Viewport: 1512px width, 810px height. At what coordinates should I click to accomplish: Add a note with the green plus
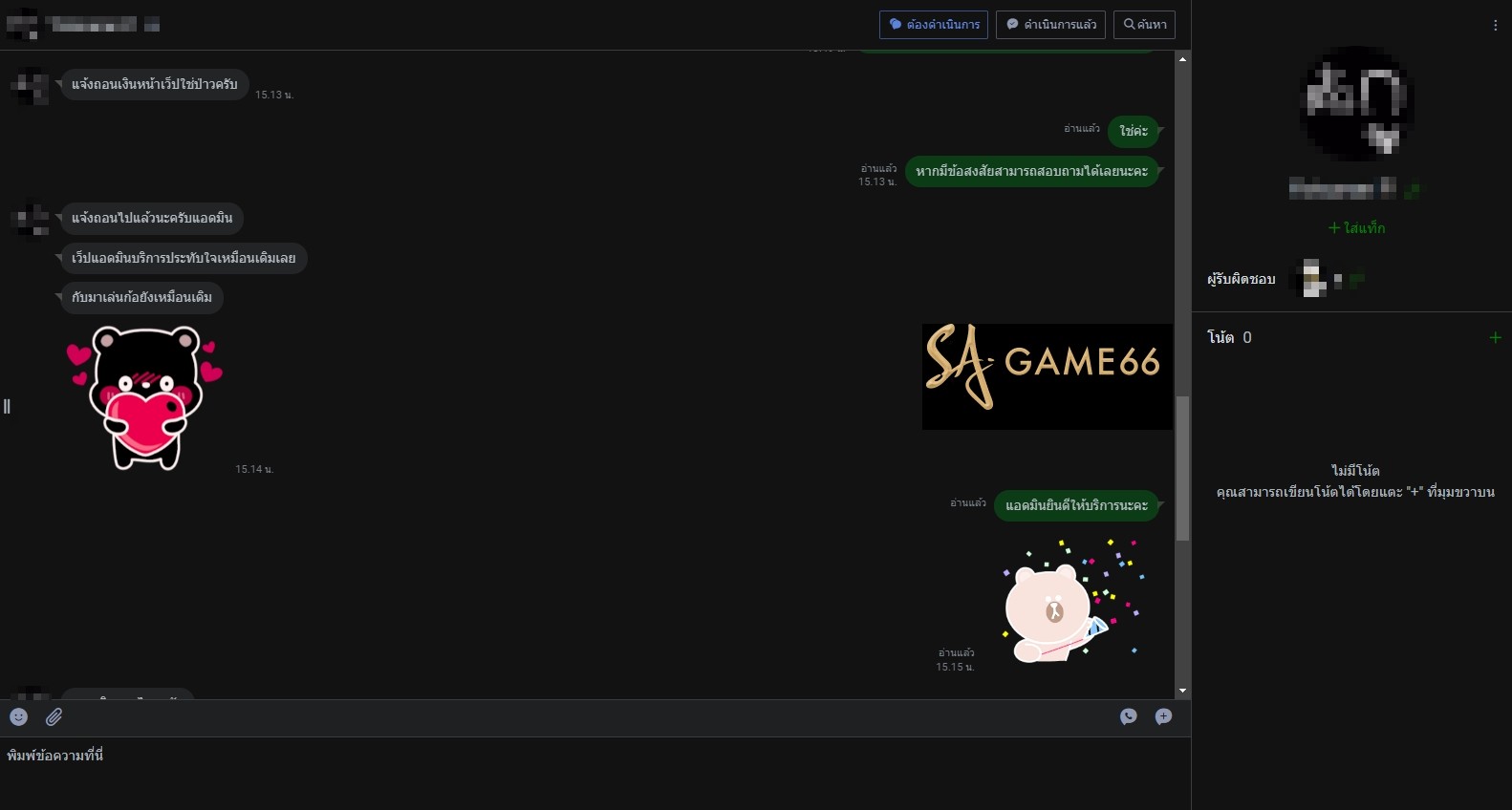(x=1496, y=337)
